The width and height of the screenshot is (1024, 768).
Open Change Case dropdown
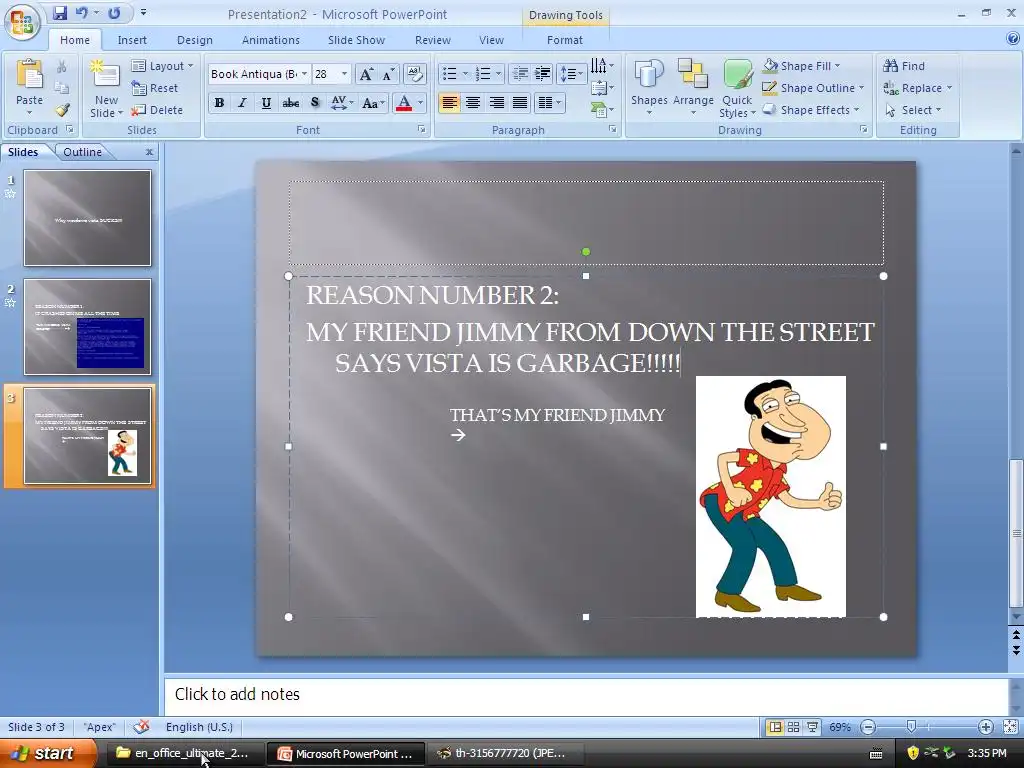click(374, 103)
